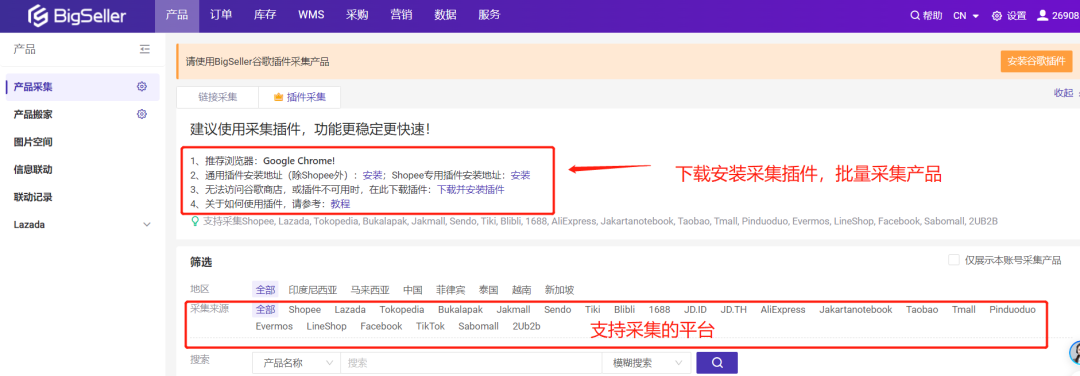The height and width of the screenshot is (376, 1080).
Task: Open the WMS top menu
Action: coord(311,15)
